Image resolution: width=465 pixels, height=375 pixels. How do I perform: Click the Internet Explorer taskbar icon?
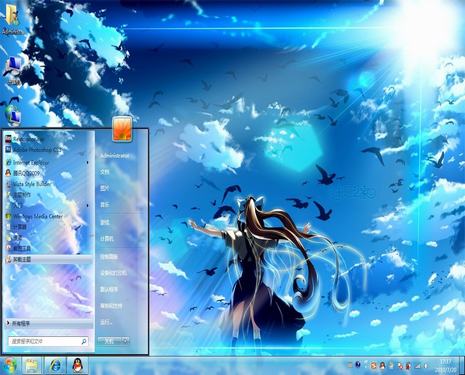[55, 366]
